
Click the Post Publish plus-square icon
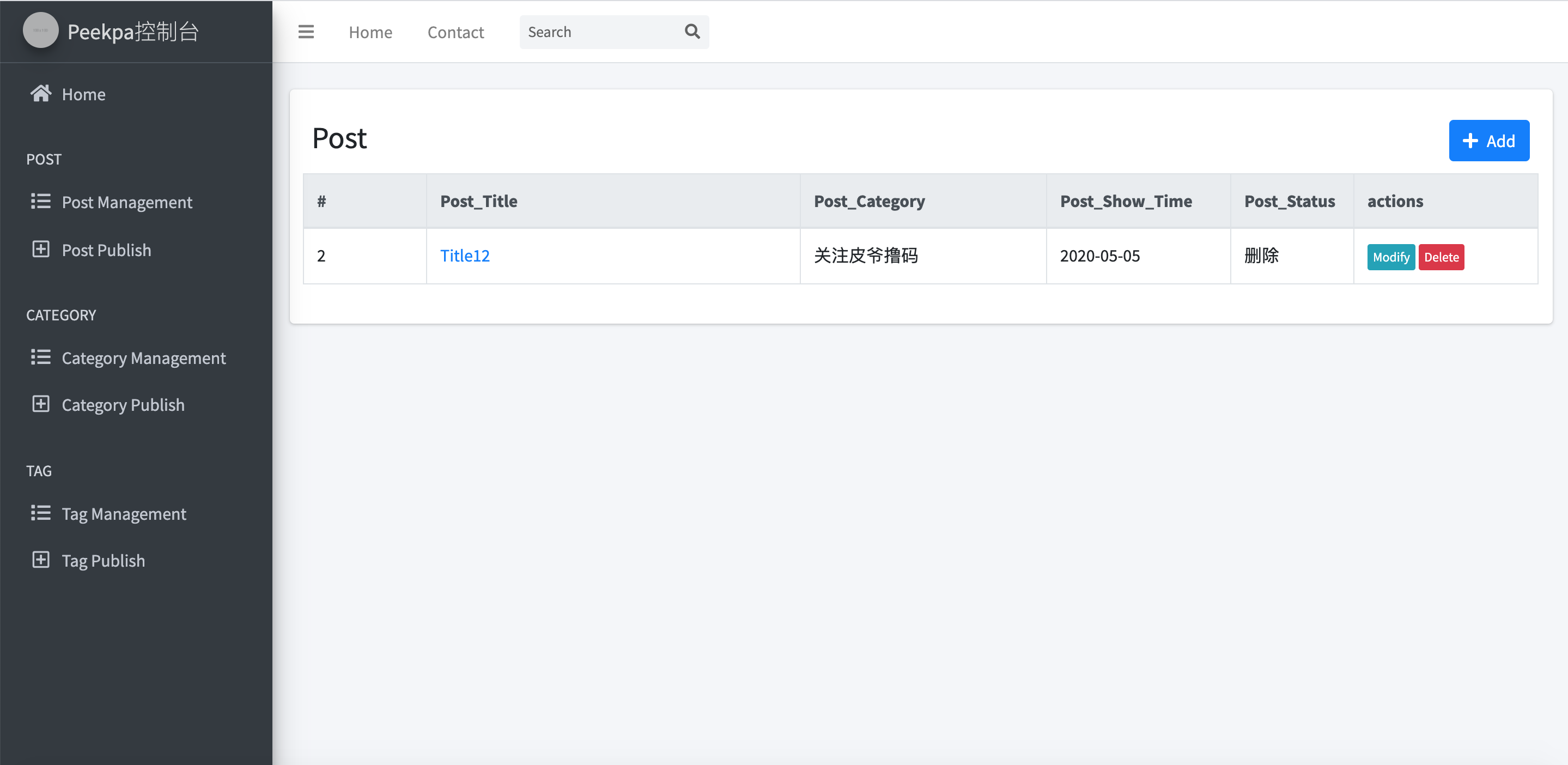coord(41,250)
